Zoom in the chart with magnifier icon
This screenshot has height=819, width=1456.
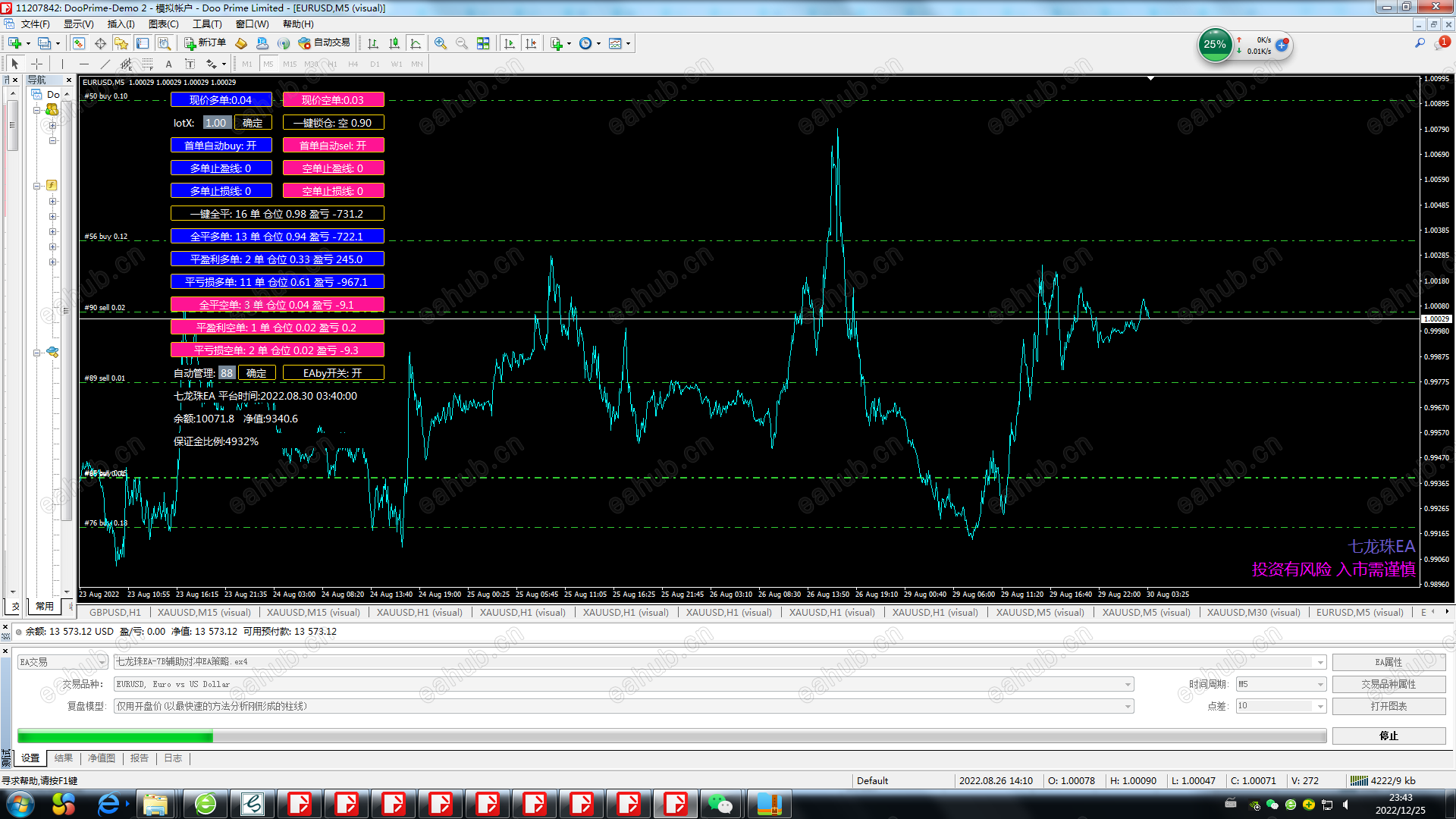click(440, 43)
